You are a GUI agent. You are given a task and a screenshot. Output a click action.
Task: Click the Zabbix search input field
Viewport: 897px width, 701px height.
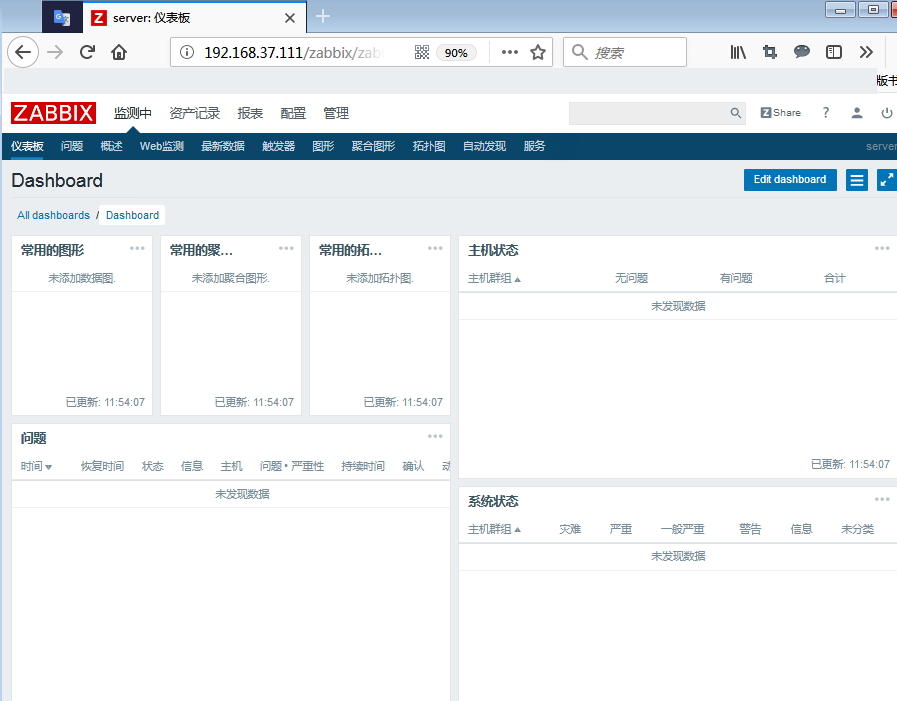point(648,113)
